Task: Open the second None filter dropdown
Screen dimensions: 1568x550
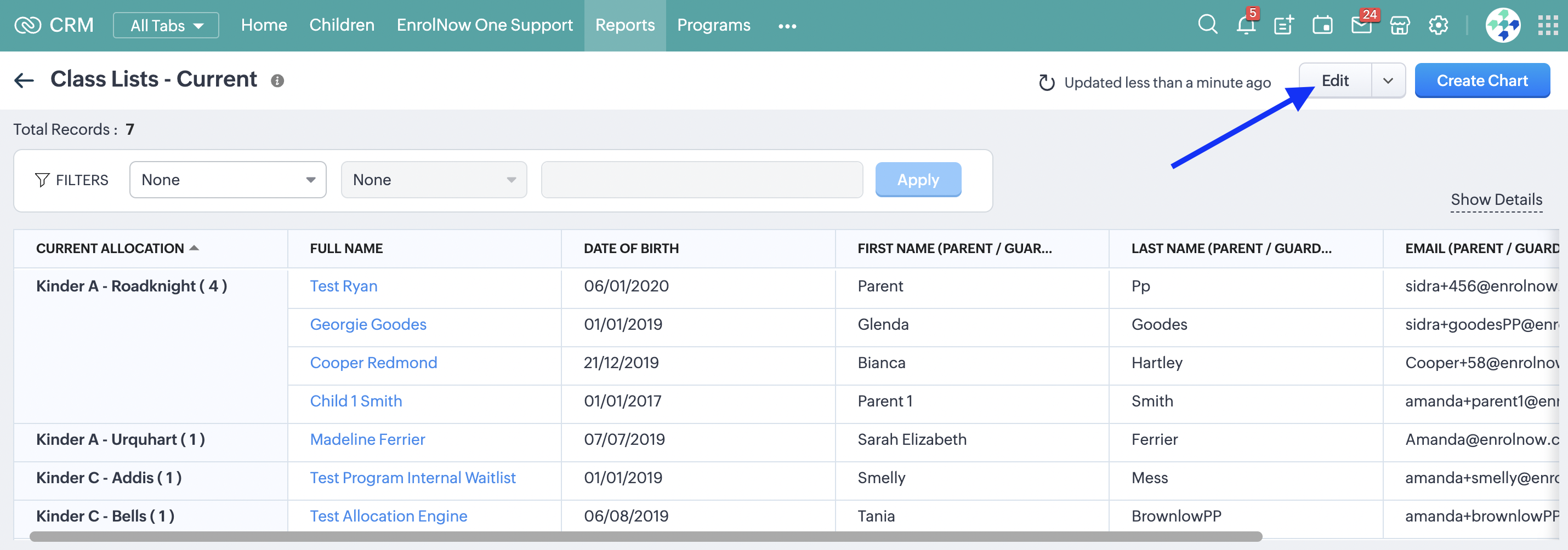Action: pyautogui.click(x=433, y=180)
